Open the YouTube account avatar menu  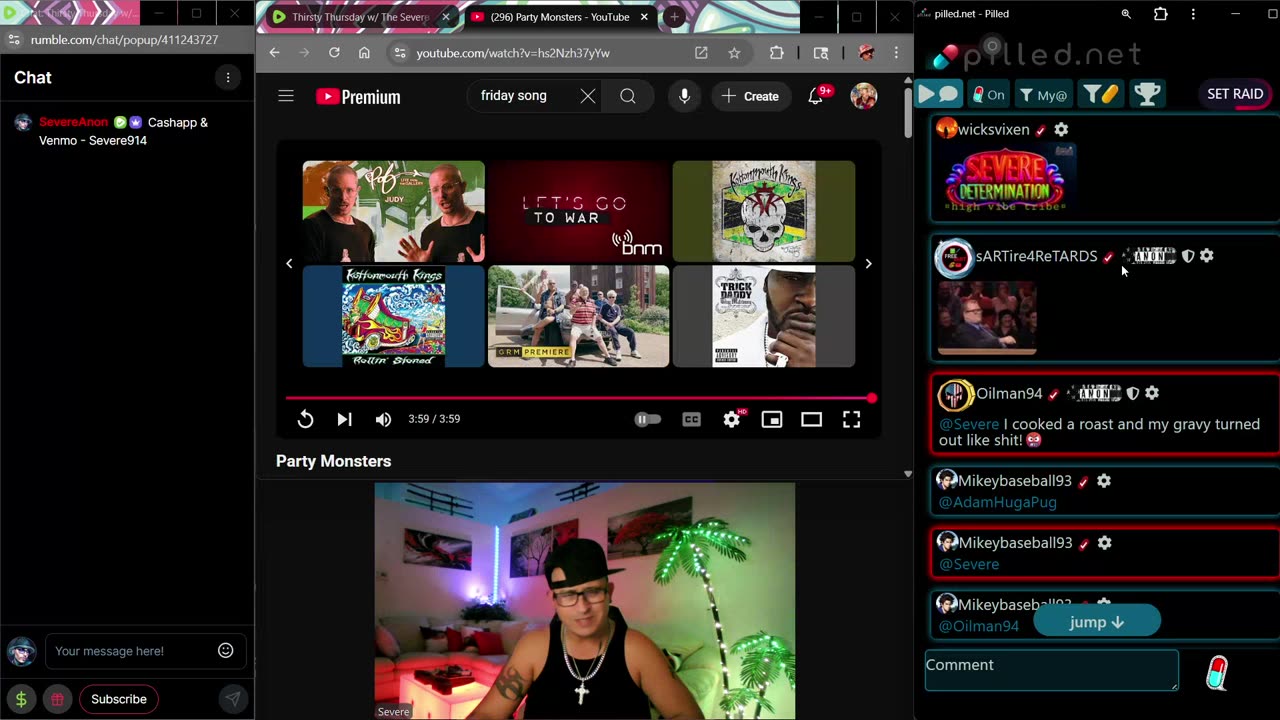click(x=864, y=96)
